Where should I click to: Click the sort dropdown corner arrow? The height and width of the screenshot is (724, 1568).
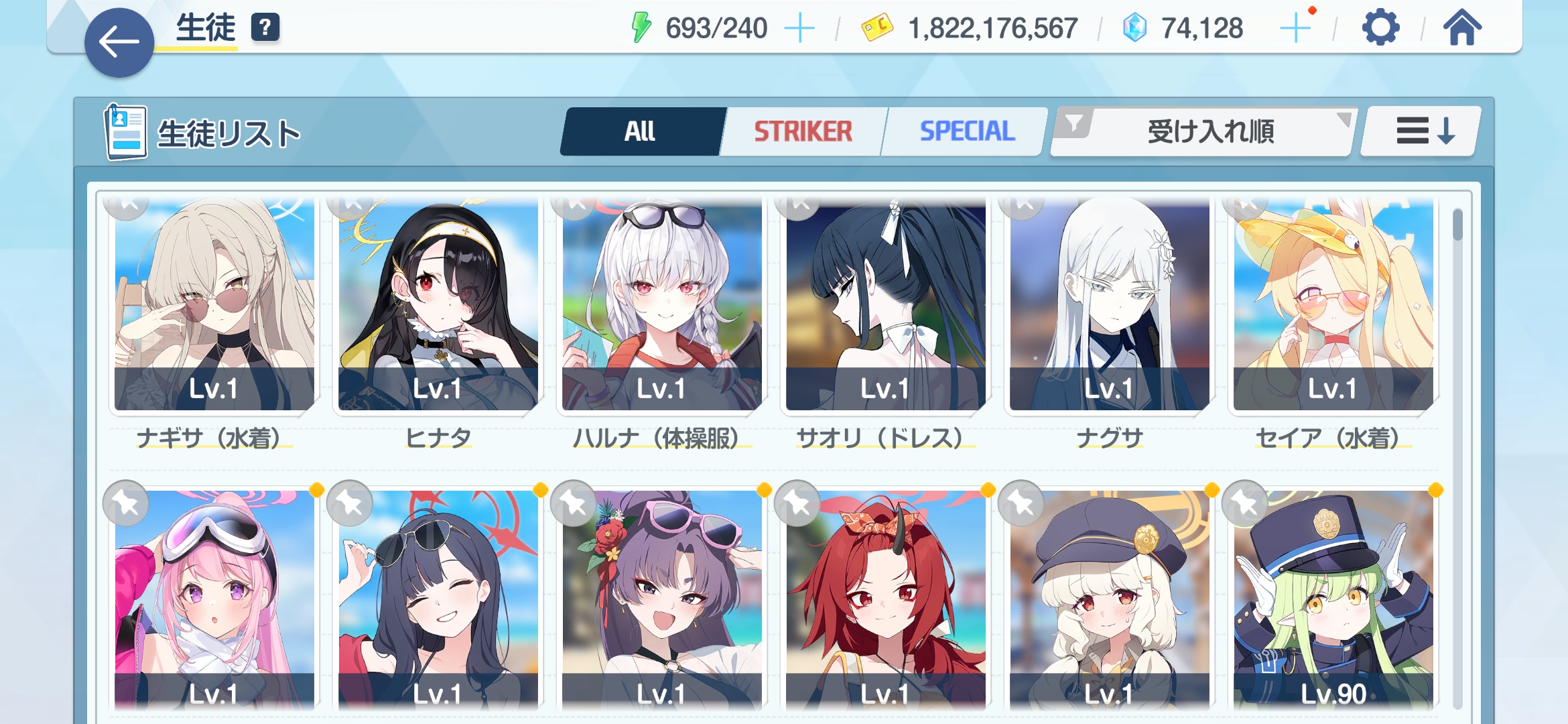coord(1344,119)
